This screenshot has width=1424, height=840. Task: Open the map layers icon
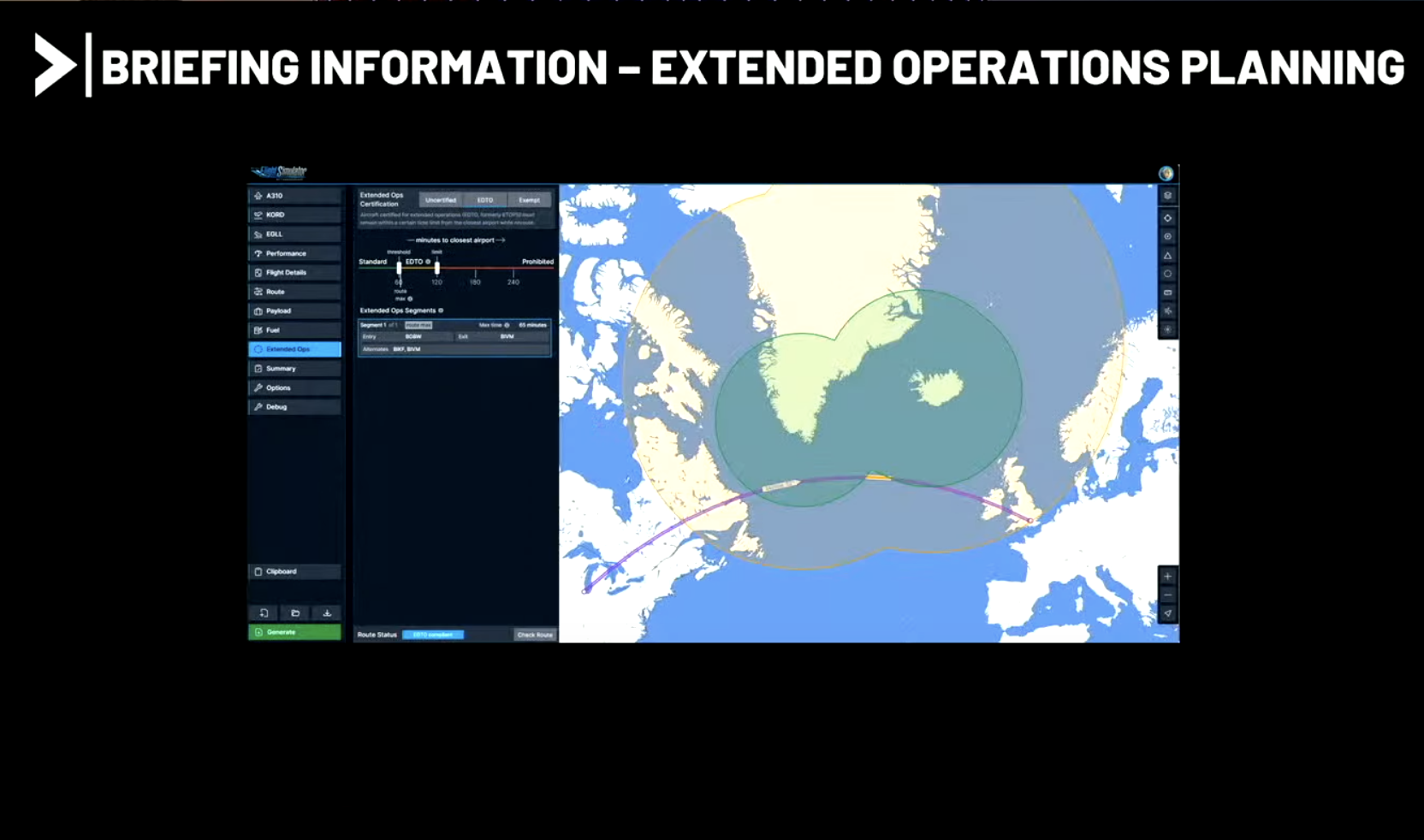(1167, 196)
